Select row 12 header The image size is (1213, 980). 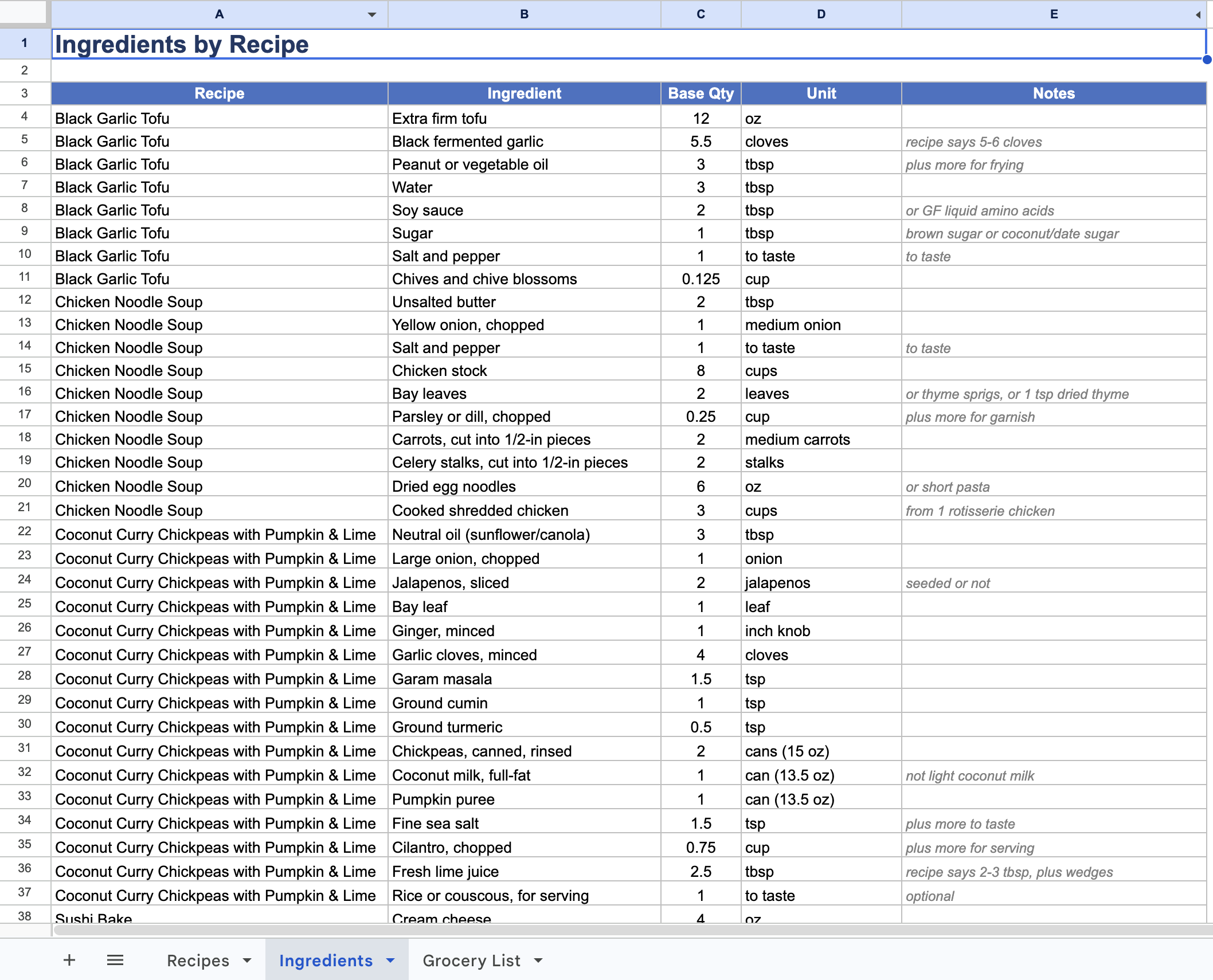pyautogui.click(x=25, y=300)
